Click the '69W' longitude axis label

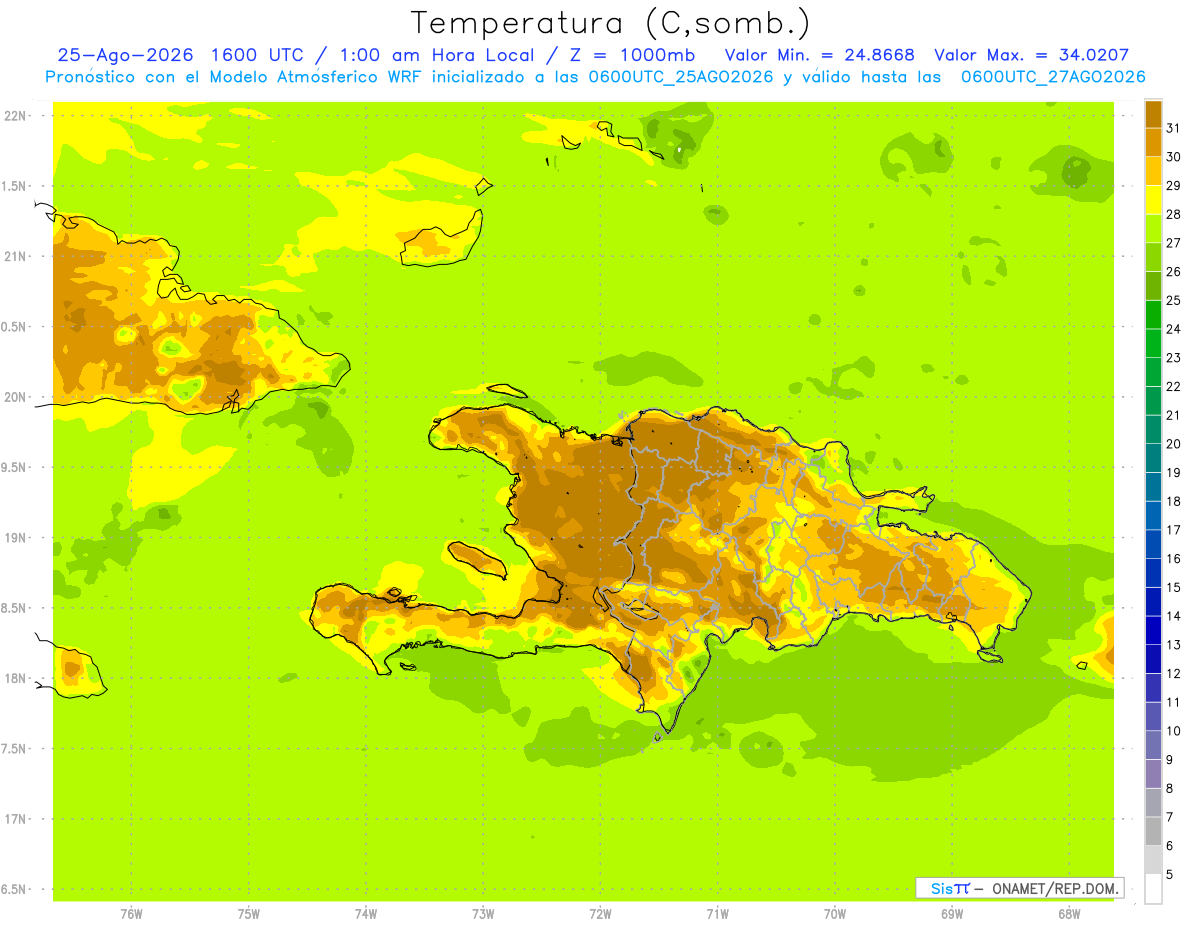coord(952,914)
